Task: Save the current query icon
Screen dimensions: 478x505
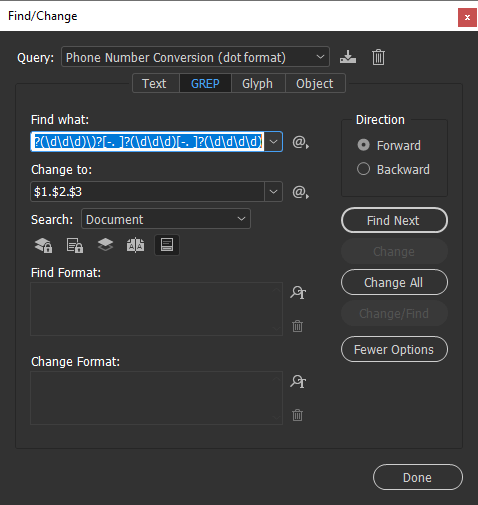Action: (348, 57)
